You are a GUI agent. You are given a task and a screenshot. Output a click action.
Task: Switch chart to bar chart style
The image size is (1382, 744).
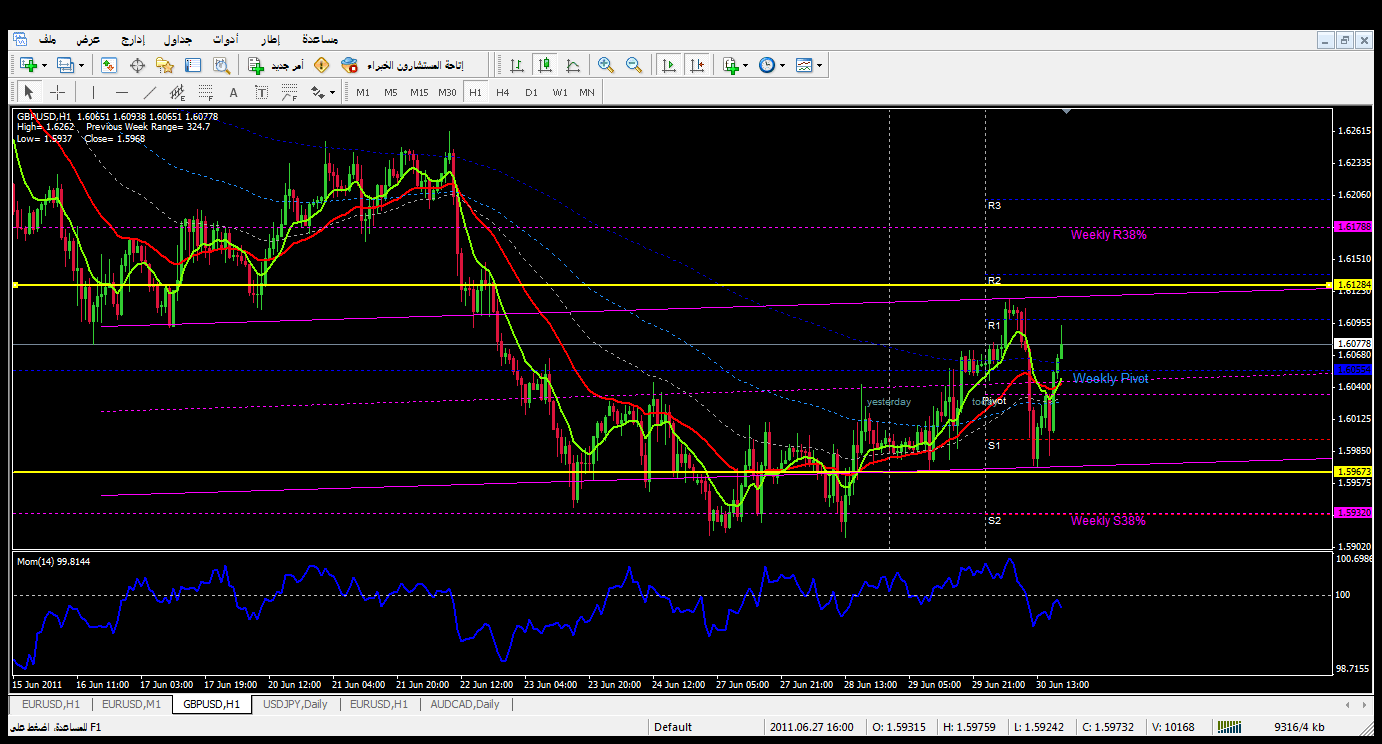(517, 65)
